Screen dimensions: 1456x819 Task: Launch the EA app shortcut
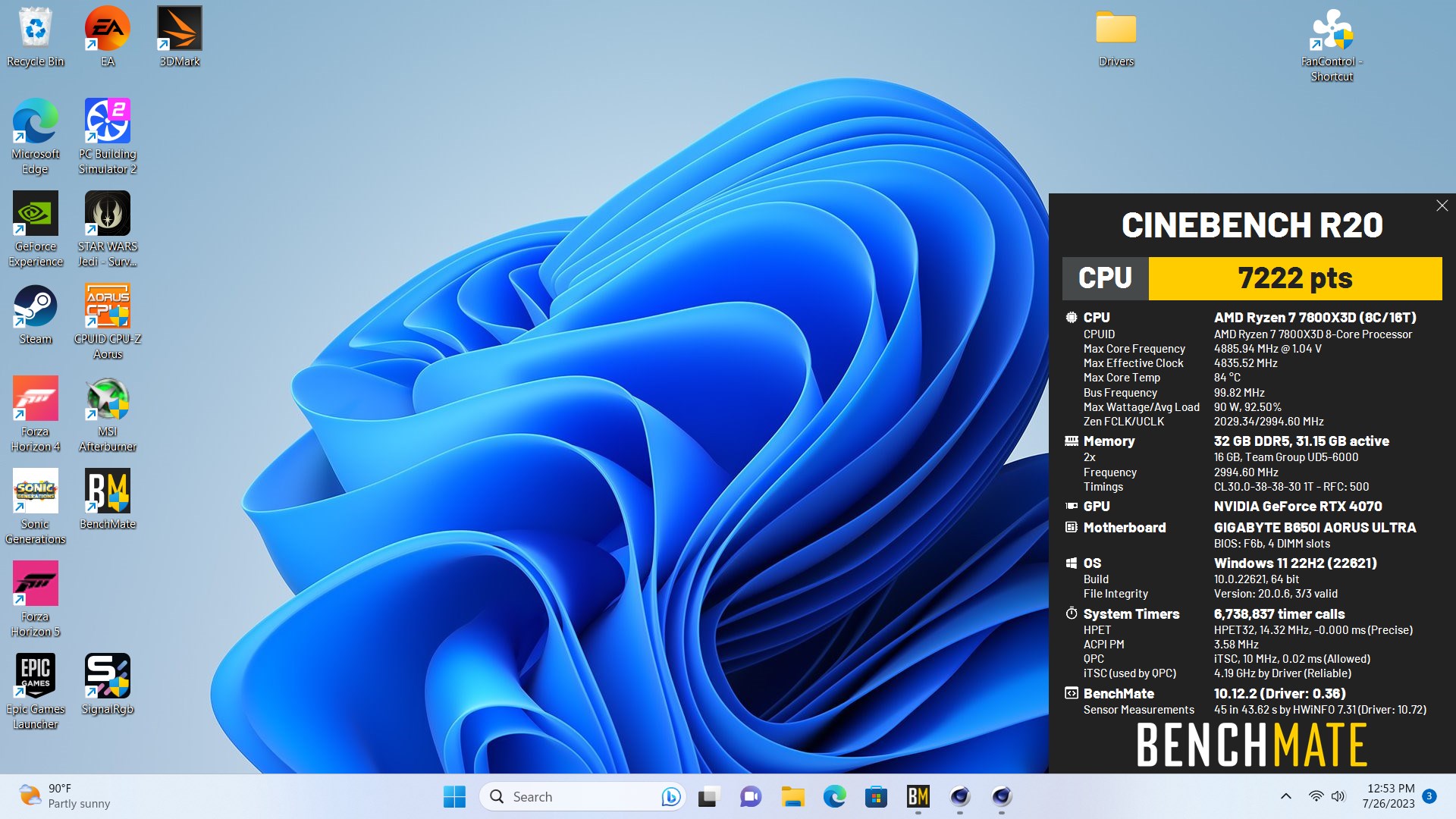(108, 36)
